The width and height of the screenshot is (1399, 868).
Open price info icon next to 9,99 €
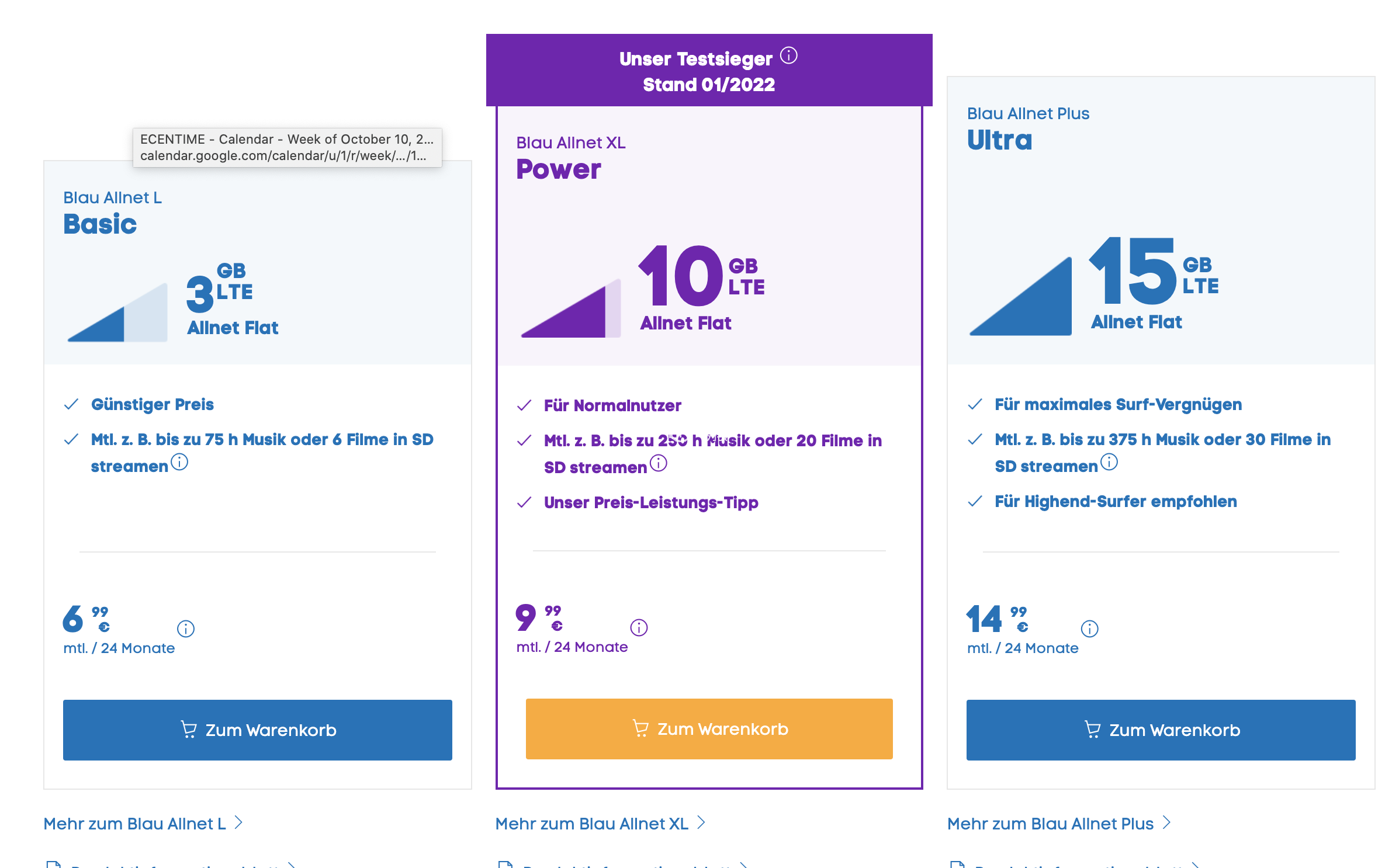click(639, 627)
